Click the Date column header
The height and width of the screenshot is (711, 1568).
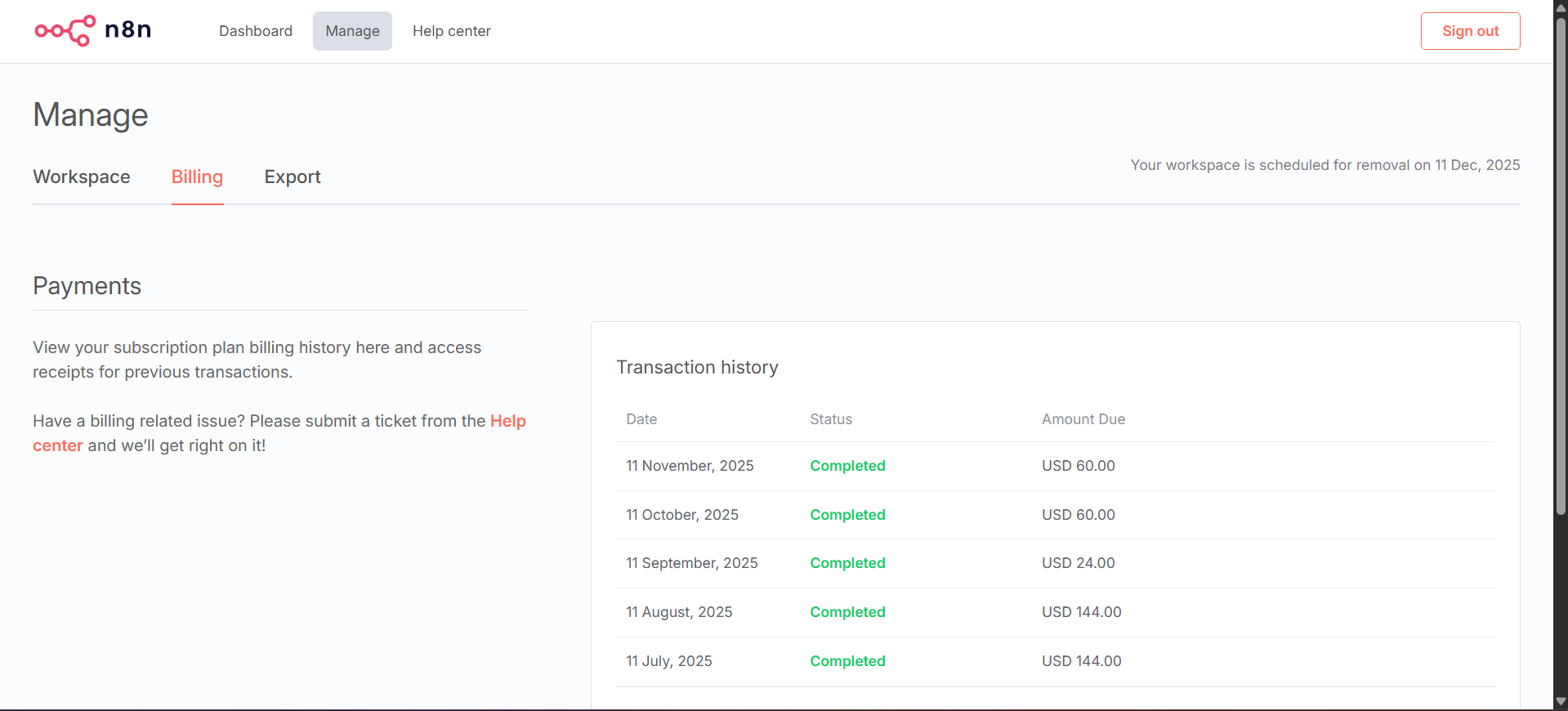click(641, 419)
